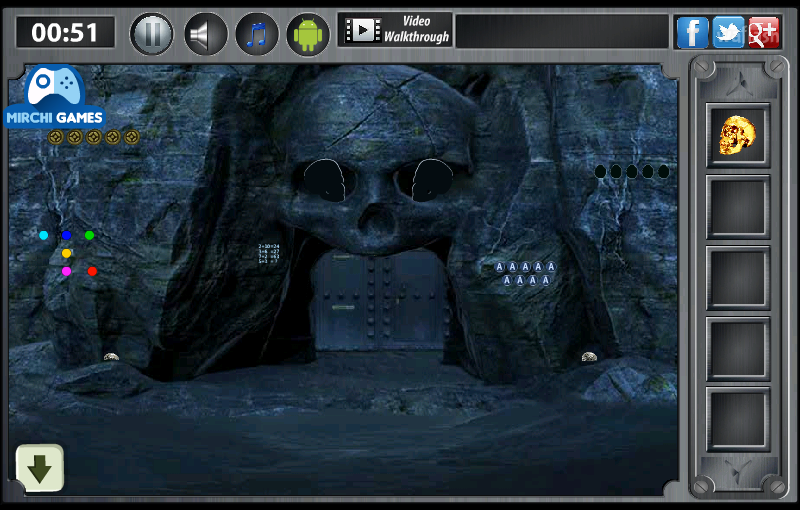Open the Video Walkthrough
The width and height of the screenshot is (800, 510).
[x=395, y=30]
